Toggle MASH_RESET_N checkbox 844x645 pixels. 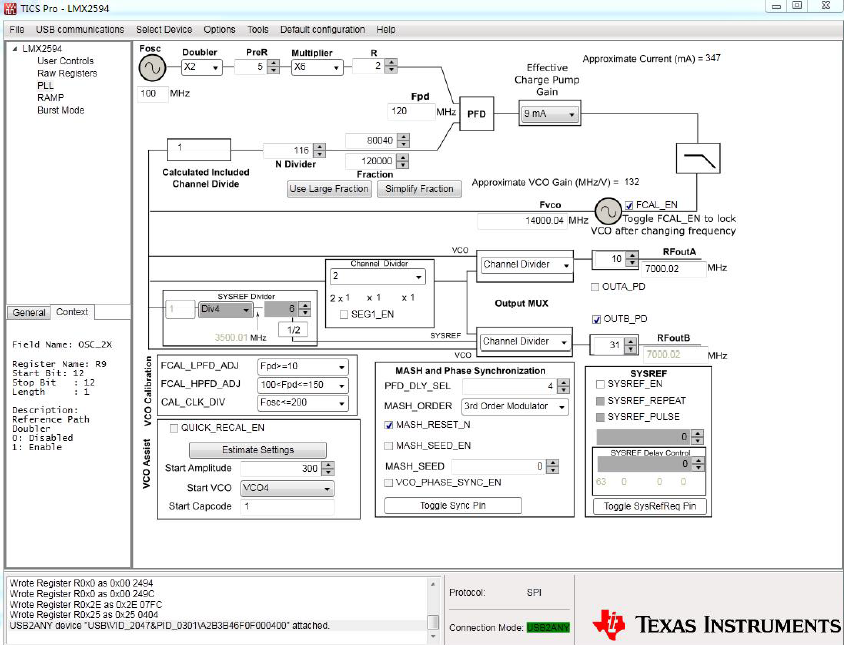click(x=389, y=425)
